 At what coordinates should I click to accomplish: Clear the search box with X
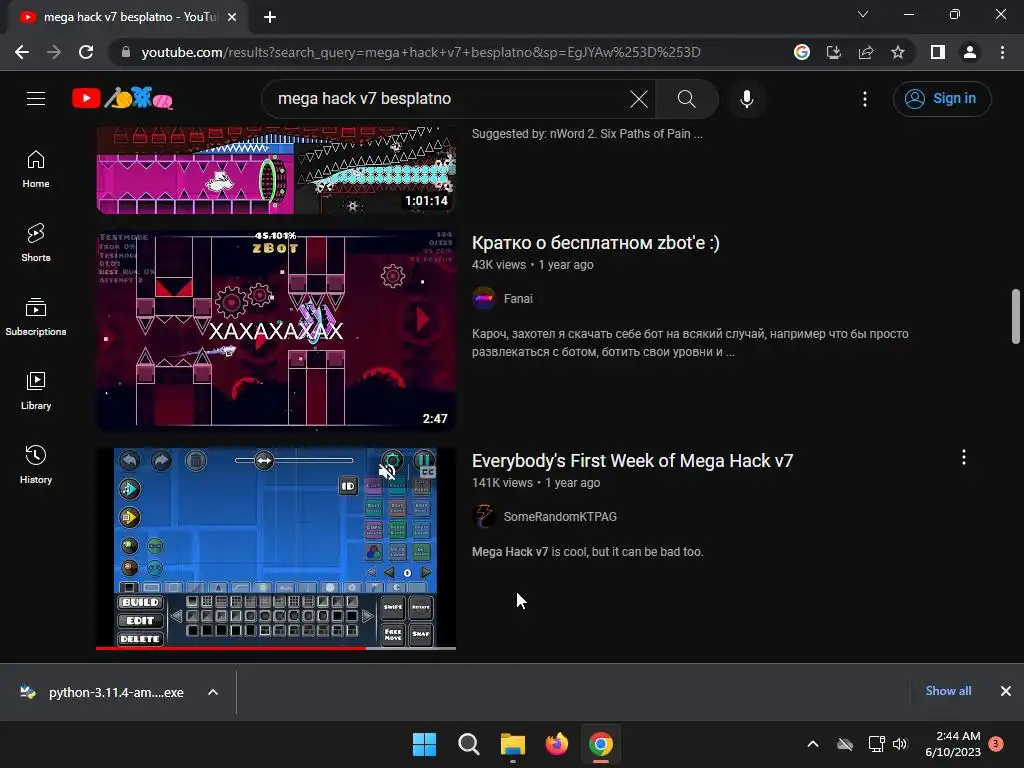pyautogui.click(x=638, y=99)
